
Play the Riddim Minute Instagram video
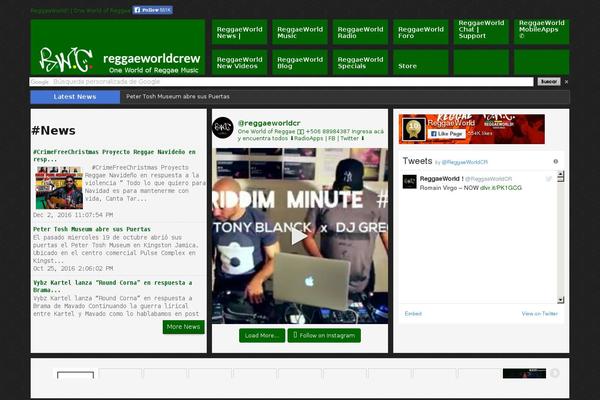point(299,236)
